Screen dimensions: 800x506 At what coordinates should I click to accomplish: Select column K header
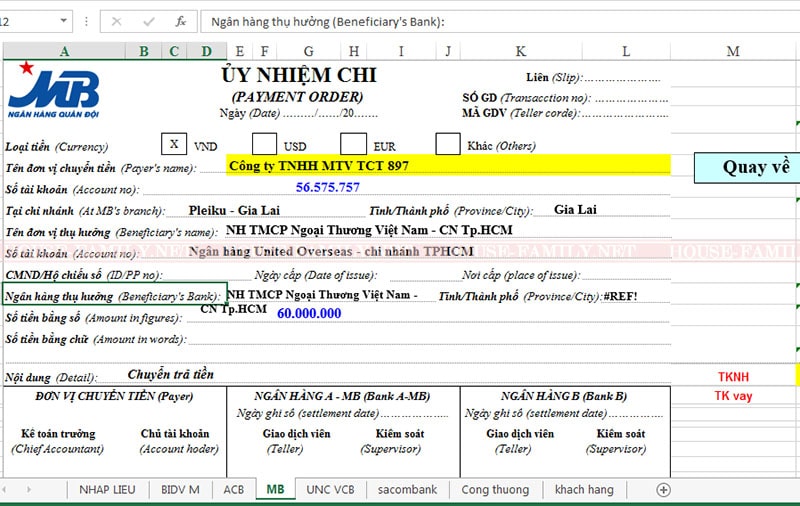(x=520, y=51)
